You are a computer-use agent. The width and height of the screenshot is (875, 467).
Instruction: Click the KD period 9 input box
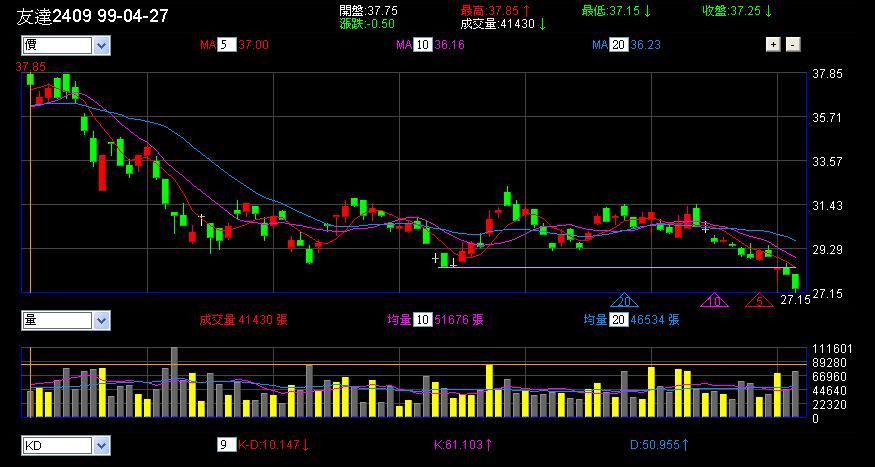223,443
